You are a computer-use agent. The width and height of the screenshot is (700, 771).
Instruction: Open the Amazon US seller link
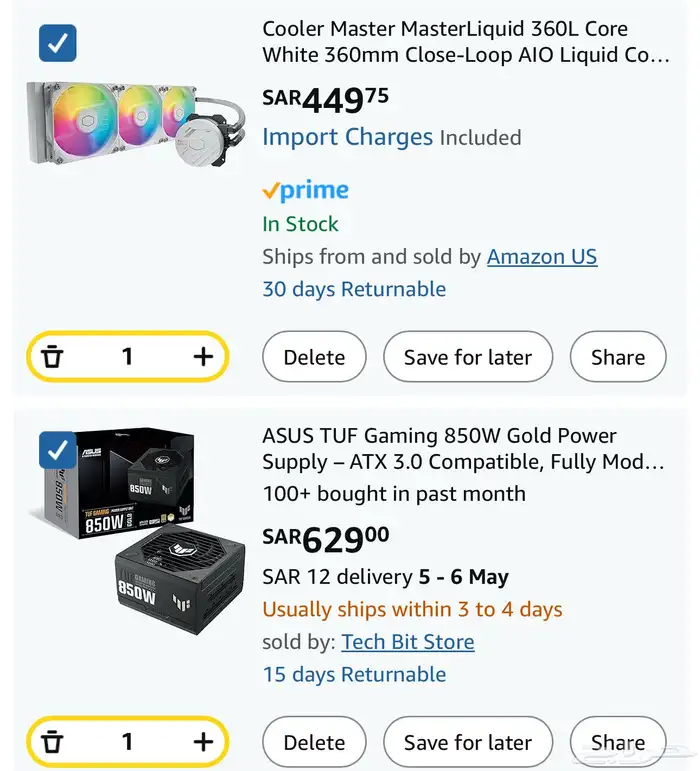tap(542, 257)
